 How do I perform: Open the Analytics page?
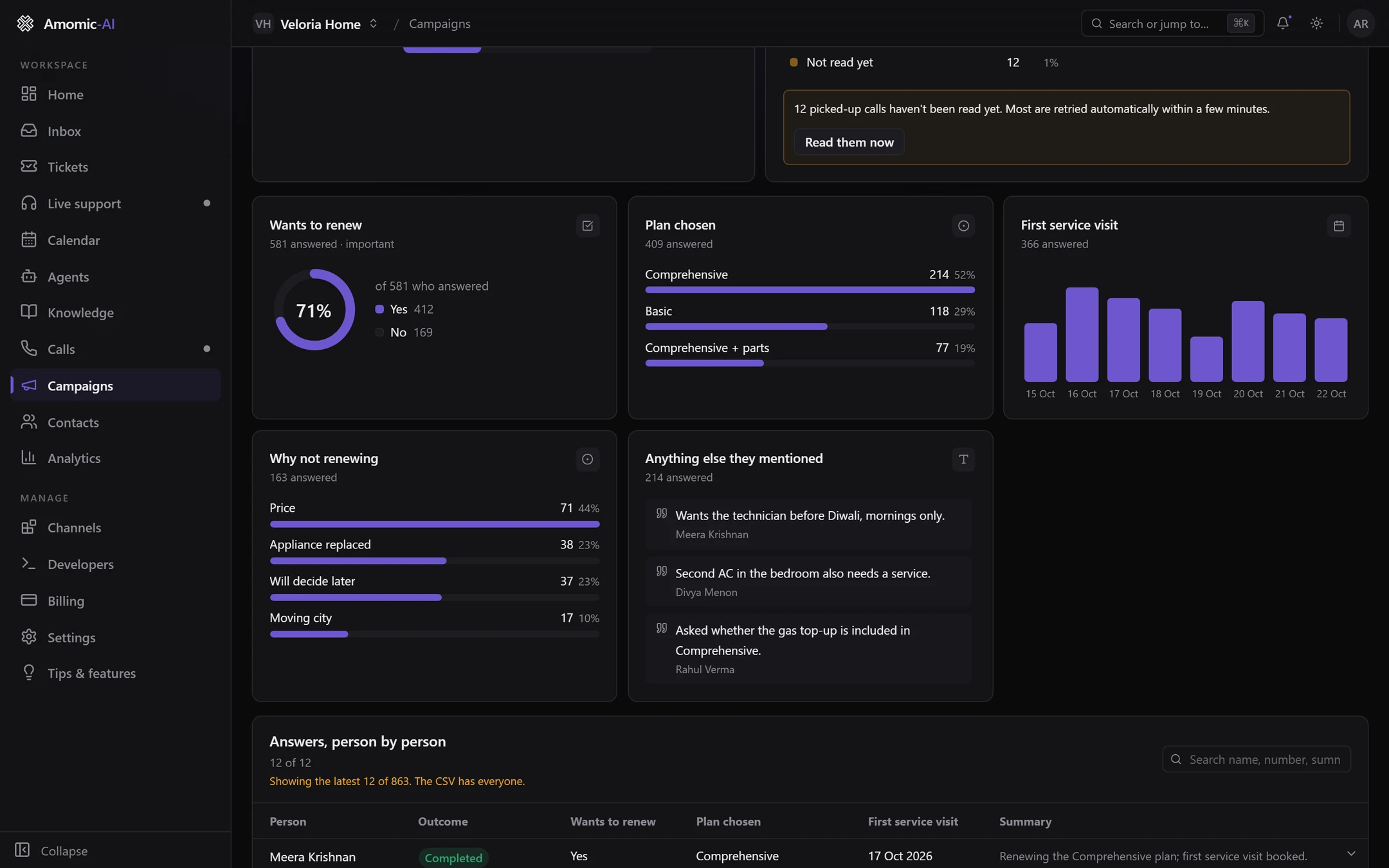116,458
